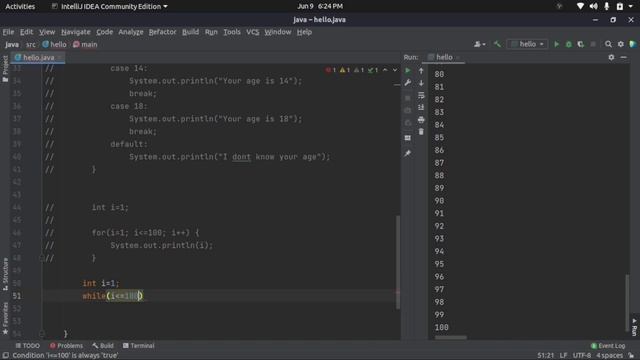Open the Refactor menu
This screenshot has width=640, height=360.
[162, 32]
